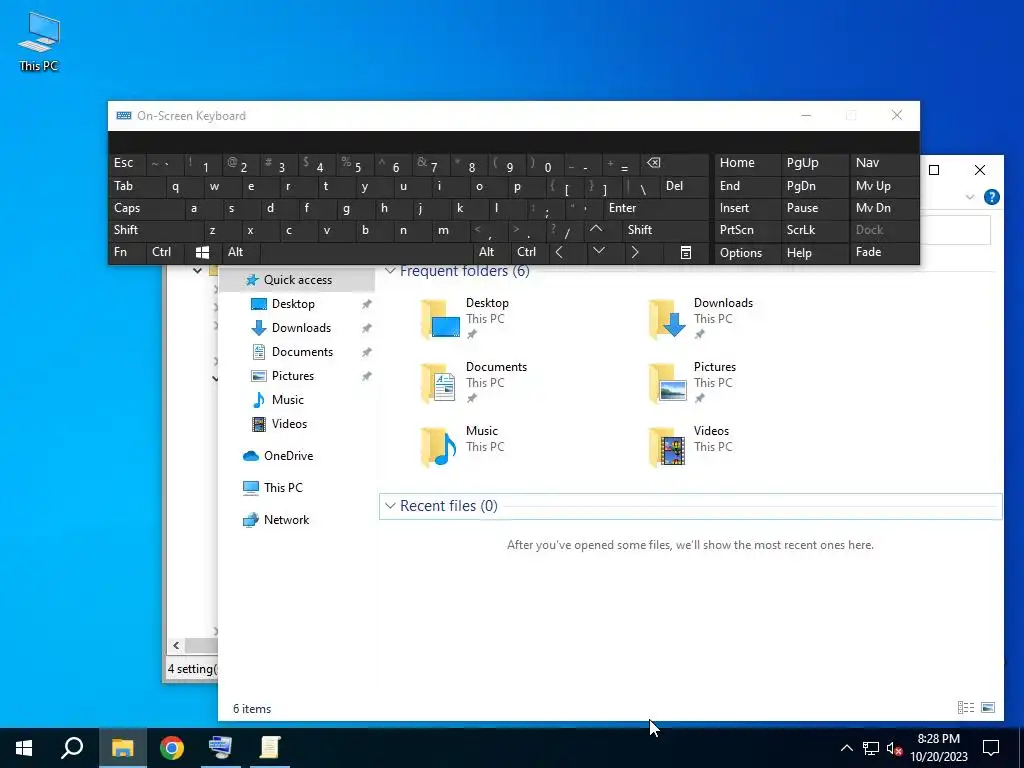Select Quick access in navigation pane
This screenshot has width=1024, height=768.
(x=297, y=280)
